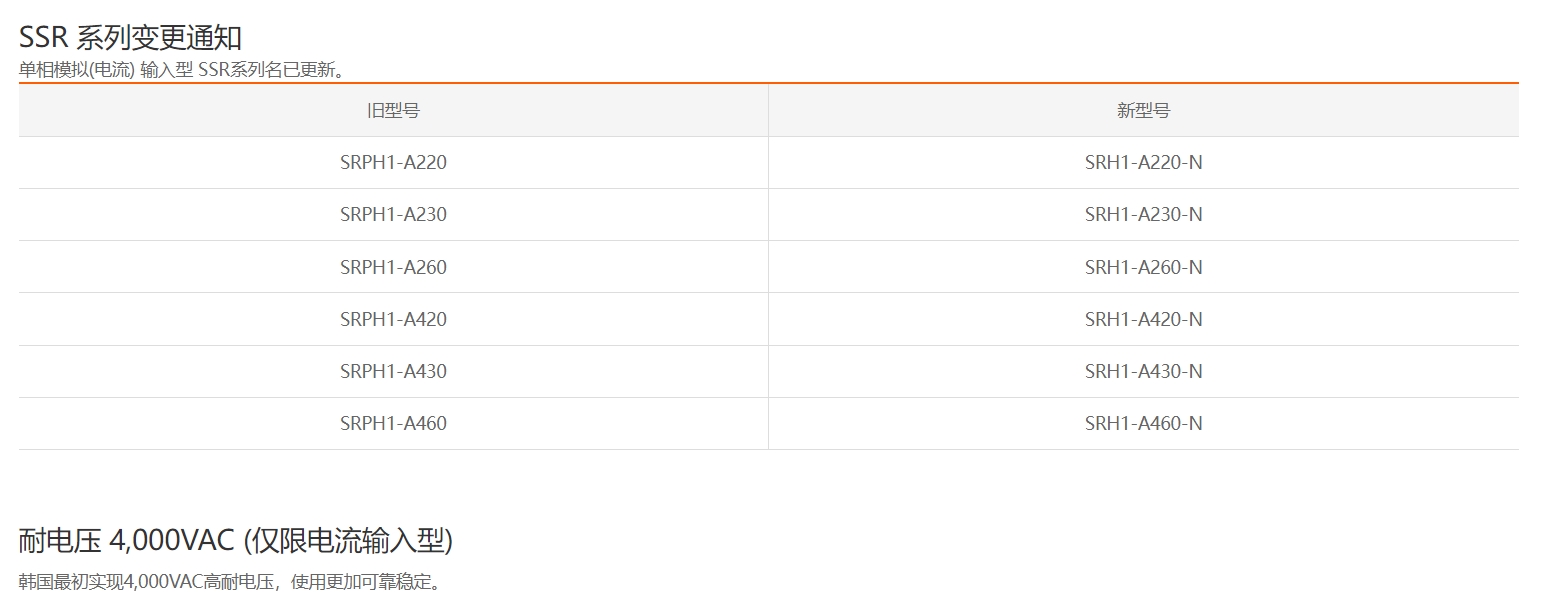The height and width of the screenshot is (604, 1551).
Task: Select the SRH1-A260-N entry
Action: [1143, 267]
